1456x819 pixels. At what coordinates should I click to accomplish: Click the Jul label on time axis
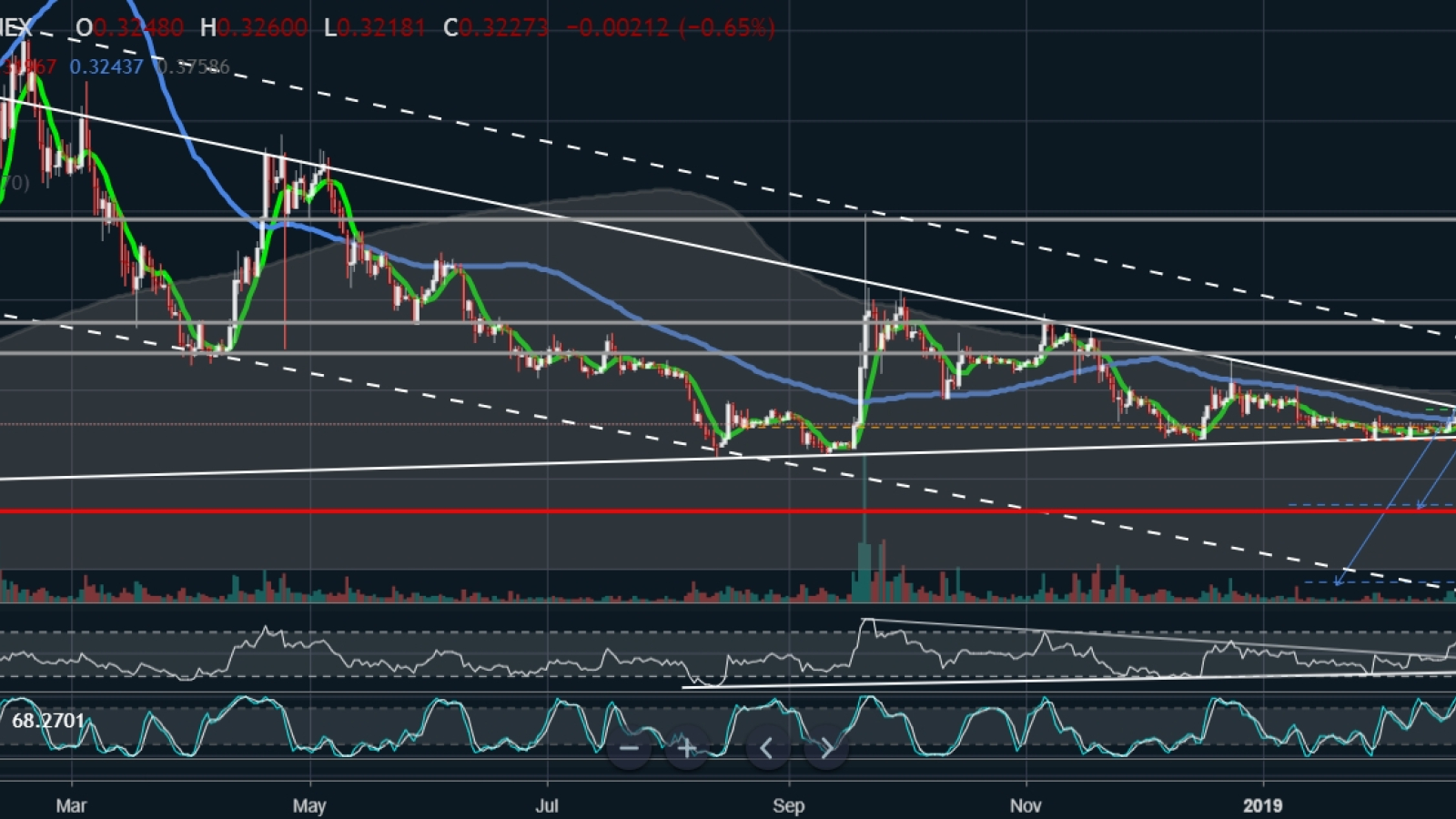547,805
